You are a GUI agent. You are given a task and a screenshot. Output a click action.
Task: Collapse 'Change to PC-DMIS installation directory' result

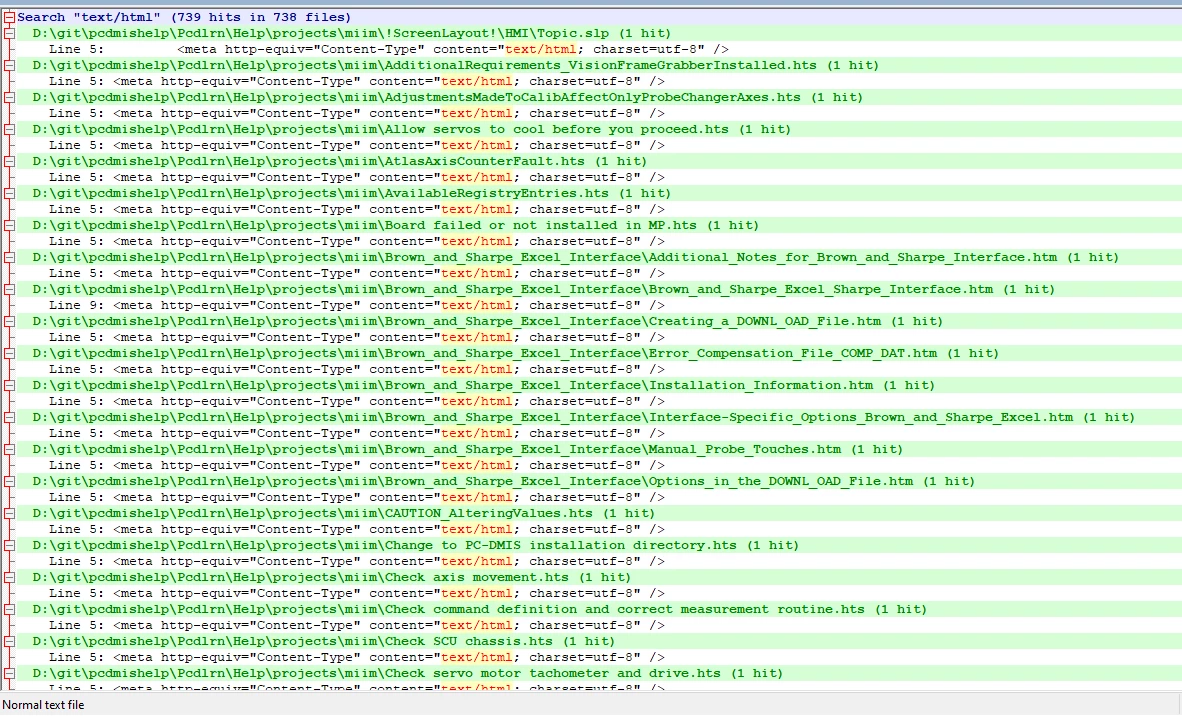(9, 546)
